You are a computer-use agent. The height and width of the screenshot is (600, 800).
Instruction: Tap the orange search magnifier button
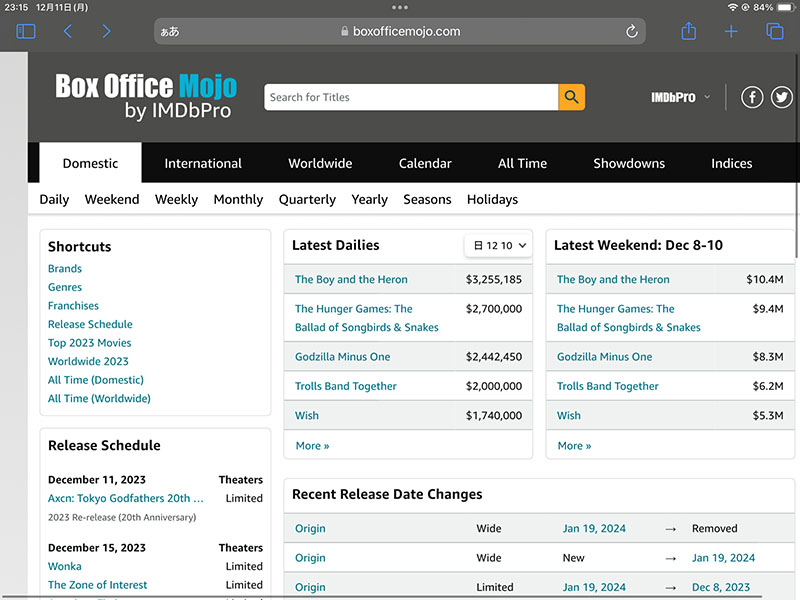click(x=571, y=97)
